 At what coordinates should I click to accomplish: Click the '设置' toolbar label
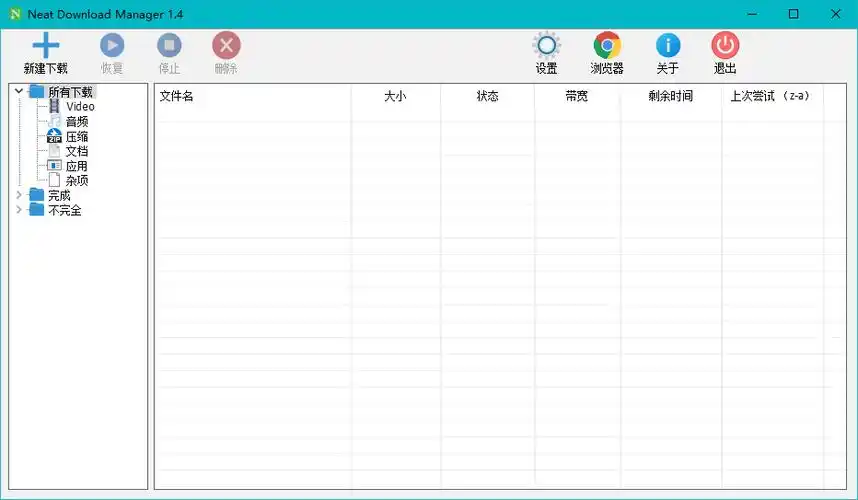click(547, 68)
